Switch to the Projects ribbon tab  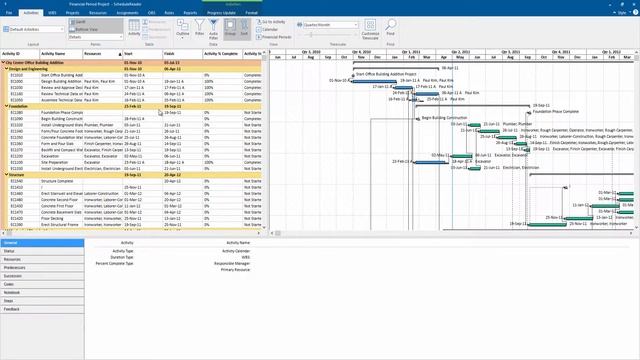point(72,13)
